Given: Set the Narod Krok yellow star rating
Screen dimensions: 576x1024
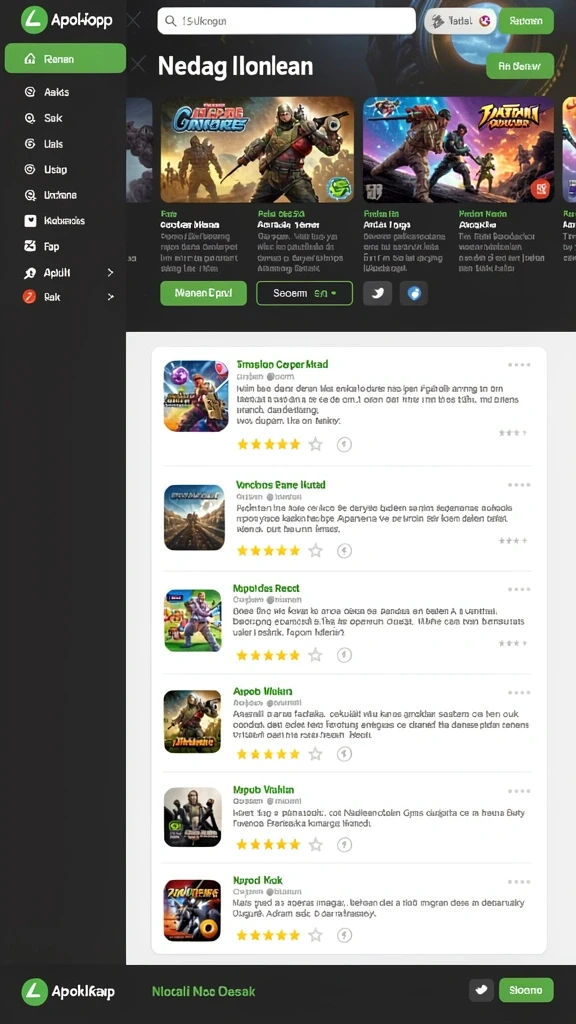Looking at the screenshot, I should (x=268, y=935).
